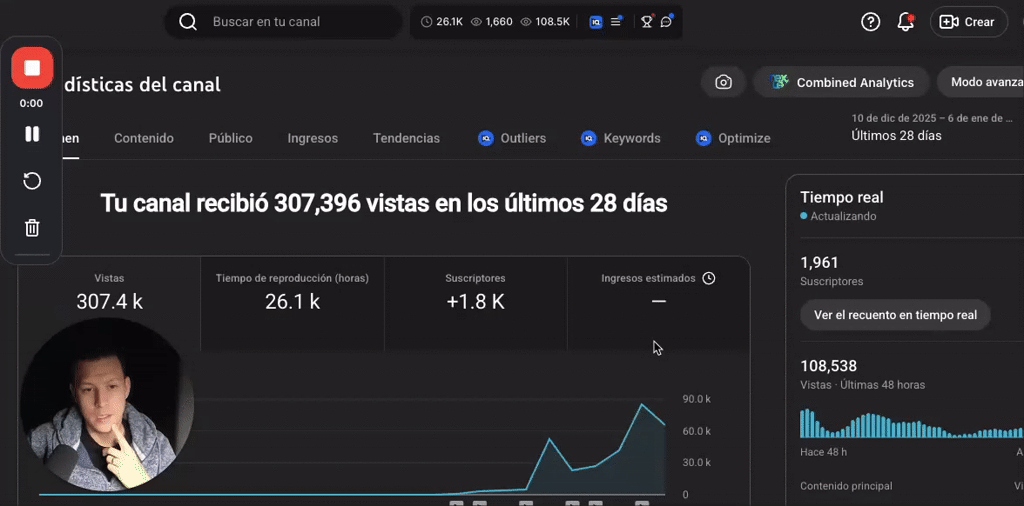1024x506 pixels.
Task: Click the 'Tiempo real' panel heading
Action: (842, 197)
